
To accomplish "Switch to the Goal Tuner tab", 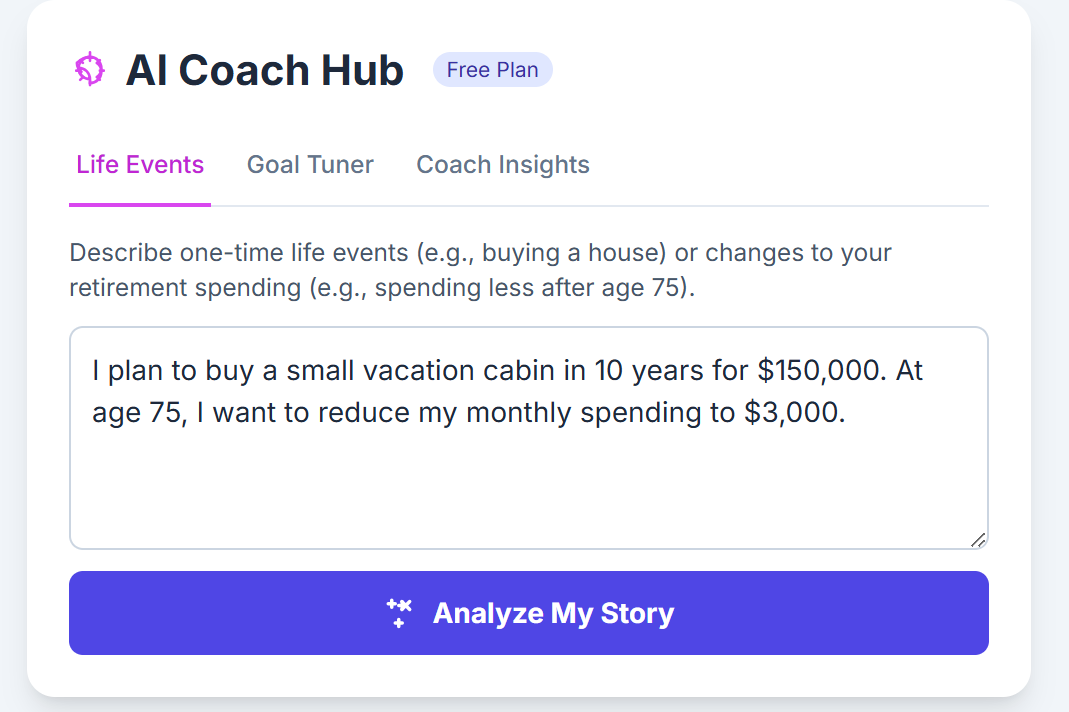I will (310, 164).
